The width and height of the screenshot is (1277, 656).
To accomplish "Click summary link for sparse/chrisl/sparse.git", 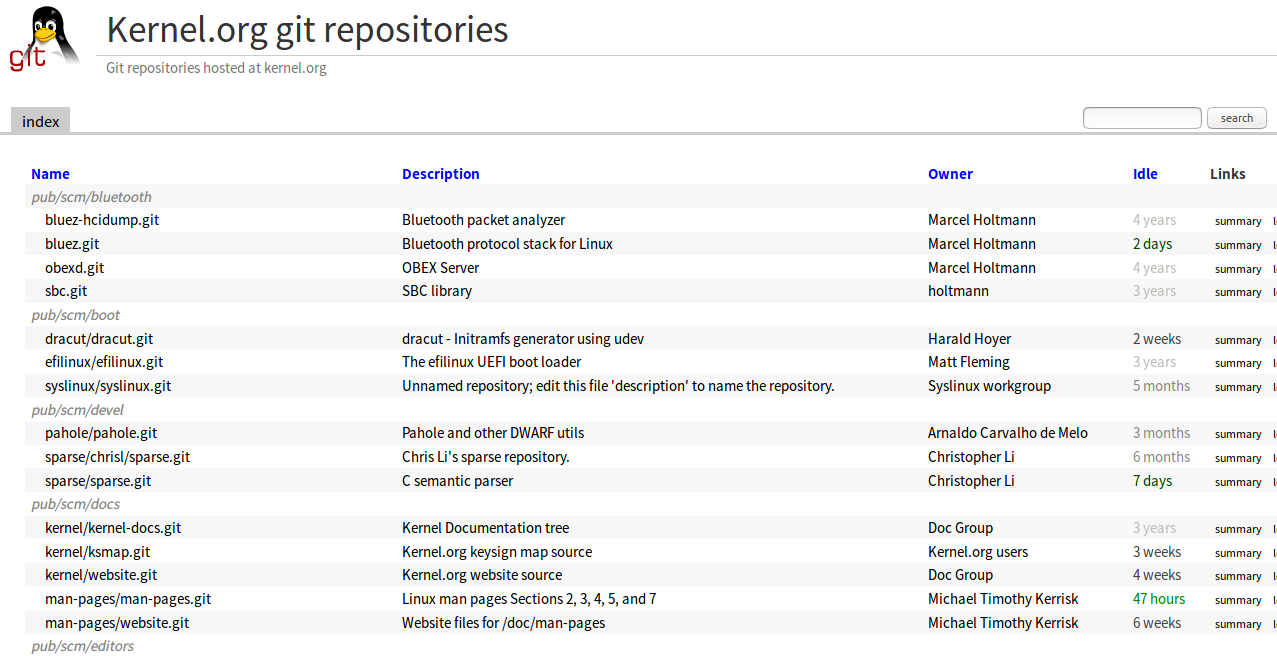I will click(1238, 458).
